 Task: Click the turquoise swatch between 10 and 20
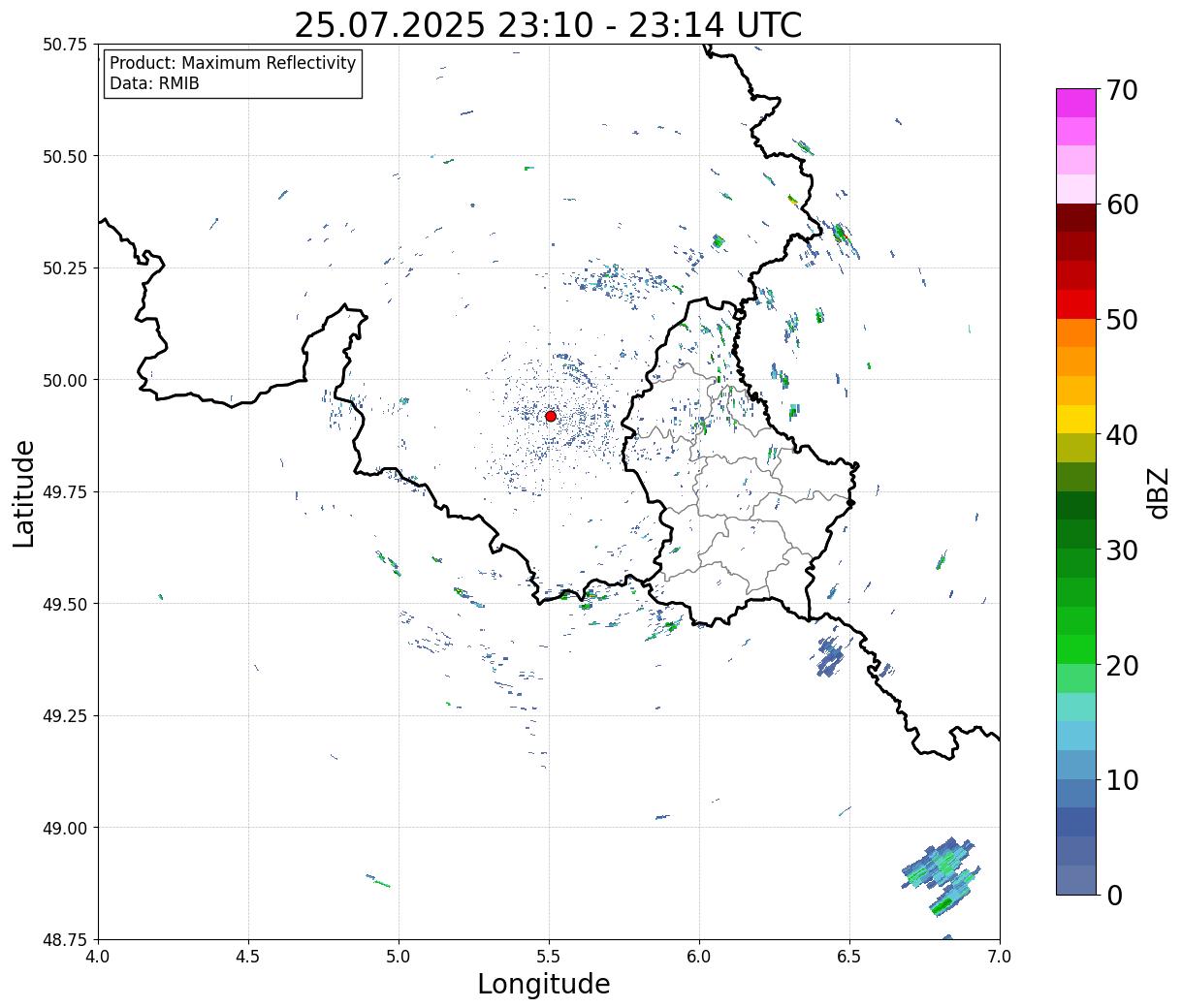[x=1076, y=707]
